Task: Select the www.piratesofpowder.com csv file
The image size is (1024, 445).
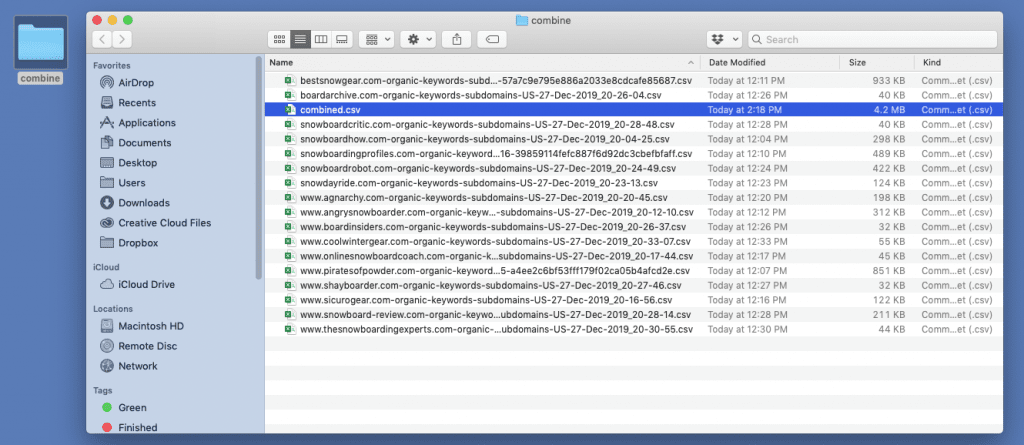Action: pos(633,271)
